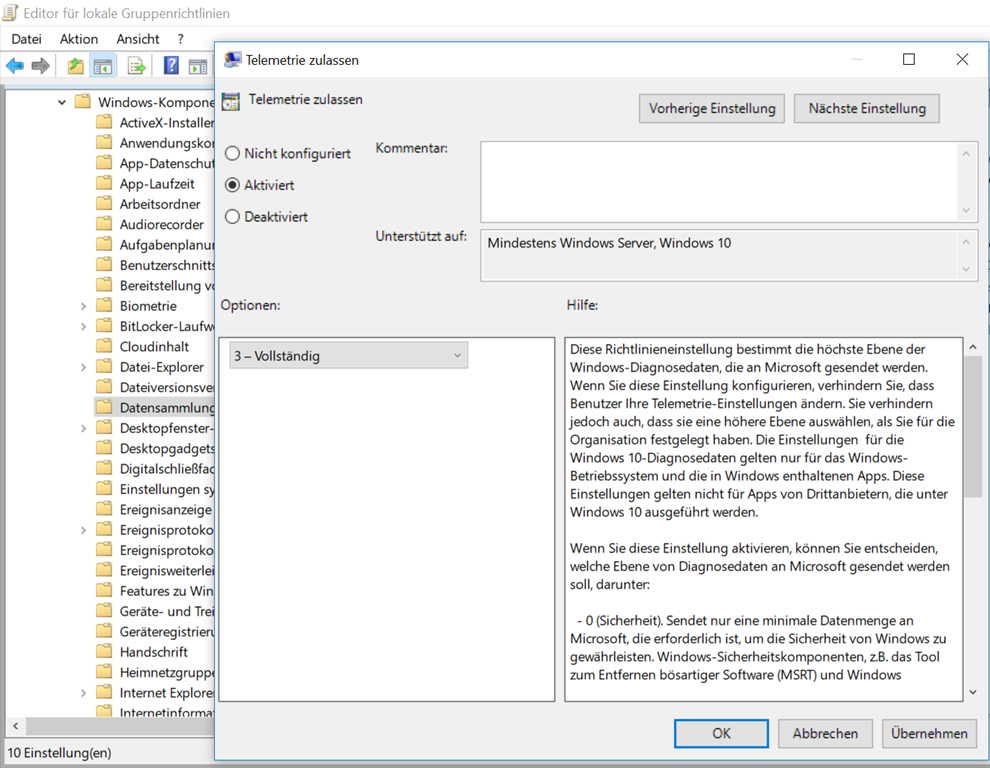The image size is (990, 768).
Task: Open the Aktion menu
Action: [x=79, y=39]
